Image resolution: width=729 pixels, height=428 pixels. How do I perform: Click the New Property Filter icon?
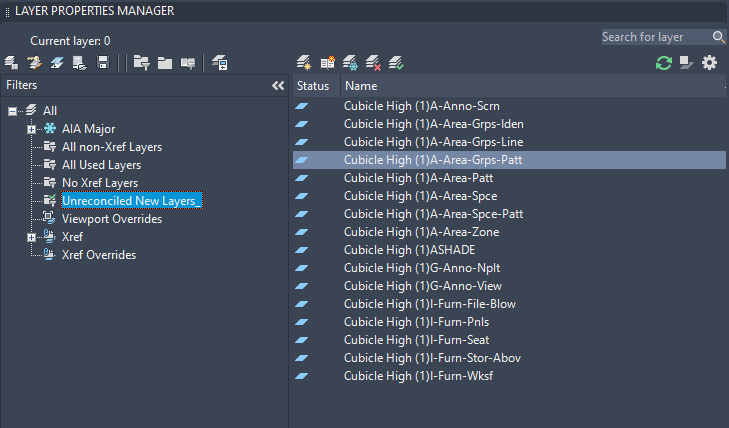(x=141, y=63)
